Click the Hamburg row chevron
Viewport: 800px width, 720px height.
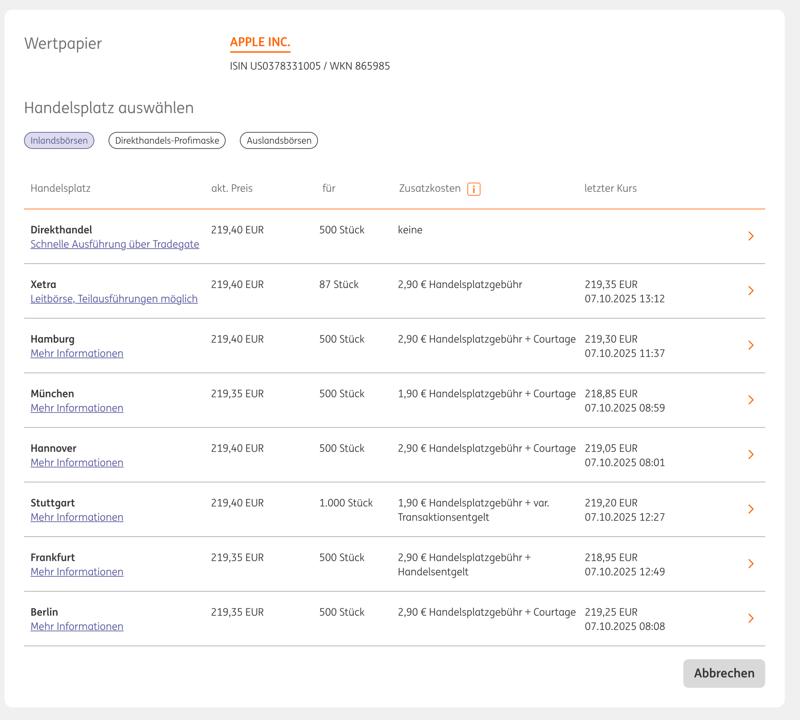[750, 345]
